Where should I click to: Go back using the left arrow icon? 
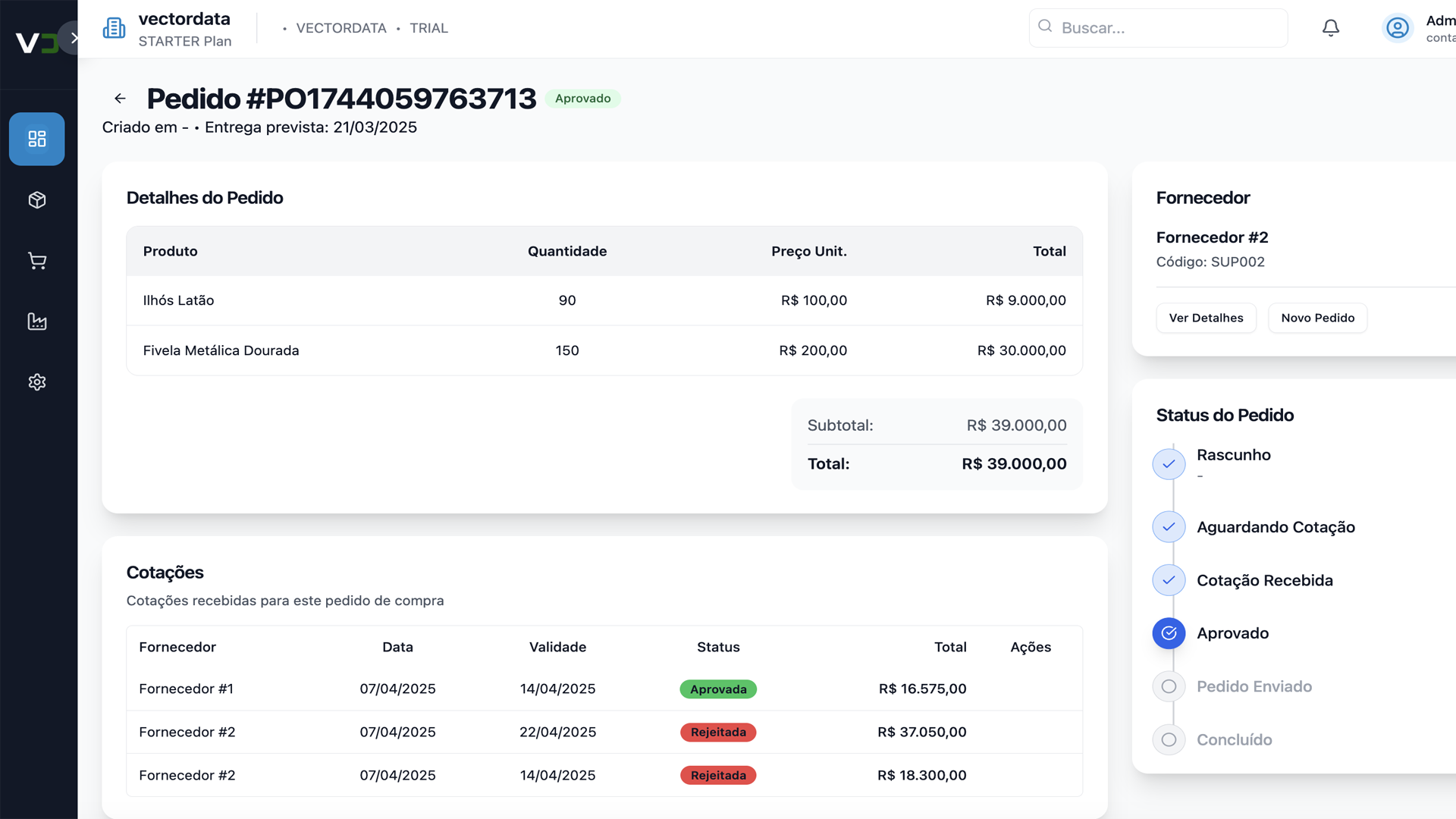point(120,99)
